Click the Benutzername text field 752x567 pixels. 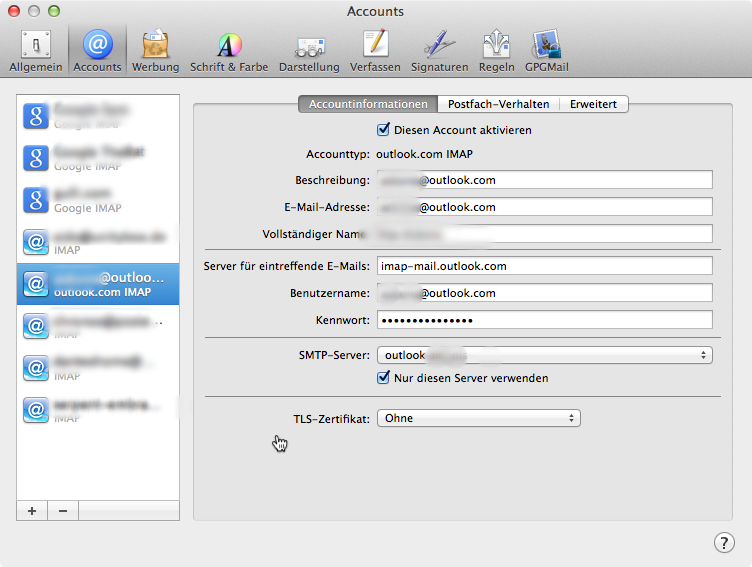click(545, 293)
